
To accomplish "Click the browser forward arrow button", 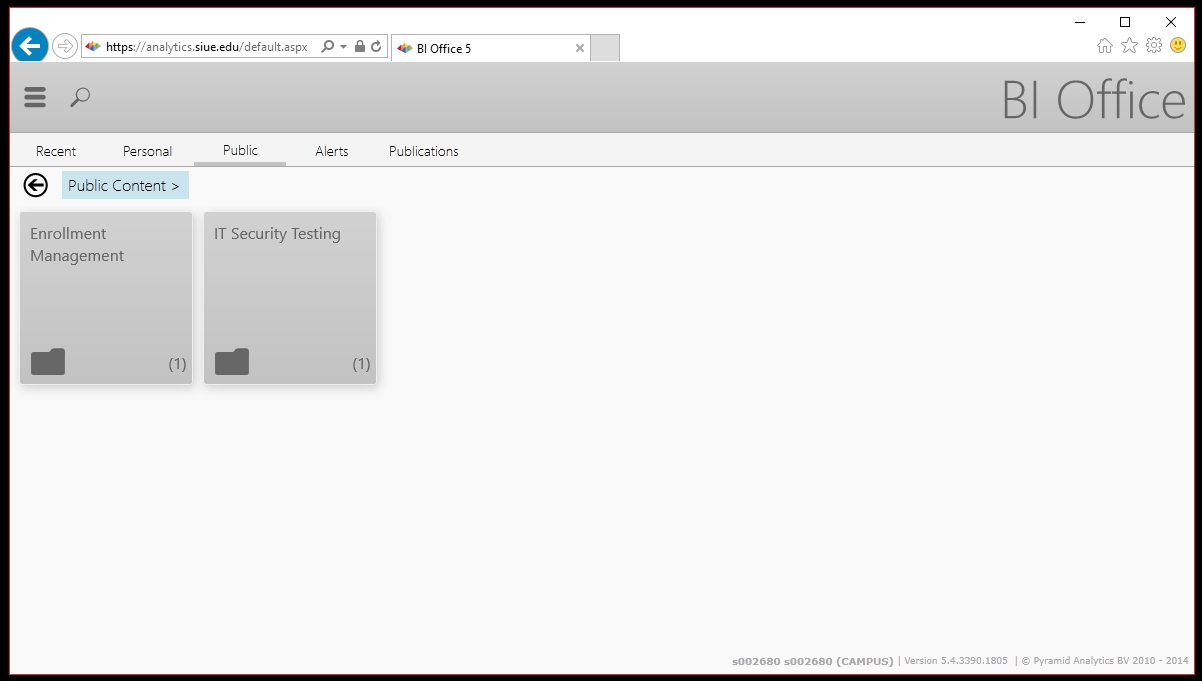I will [65, 46].
